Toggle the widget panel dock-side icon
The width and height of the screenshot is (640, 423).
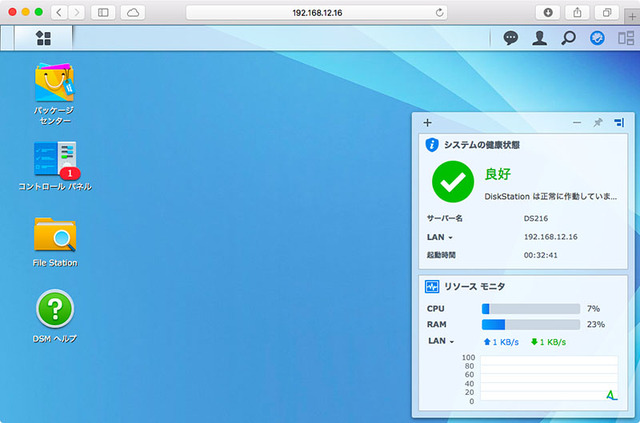619,122
